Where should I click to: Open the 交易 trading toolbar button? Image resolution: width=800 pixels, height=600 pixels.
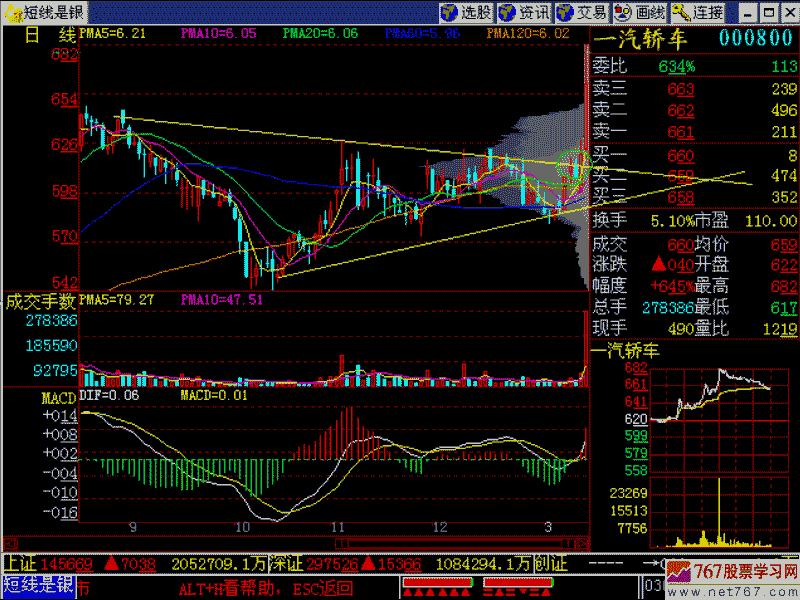coord(582,12)
